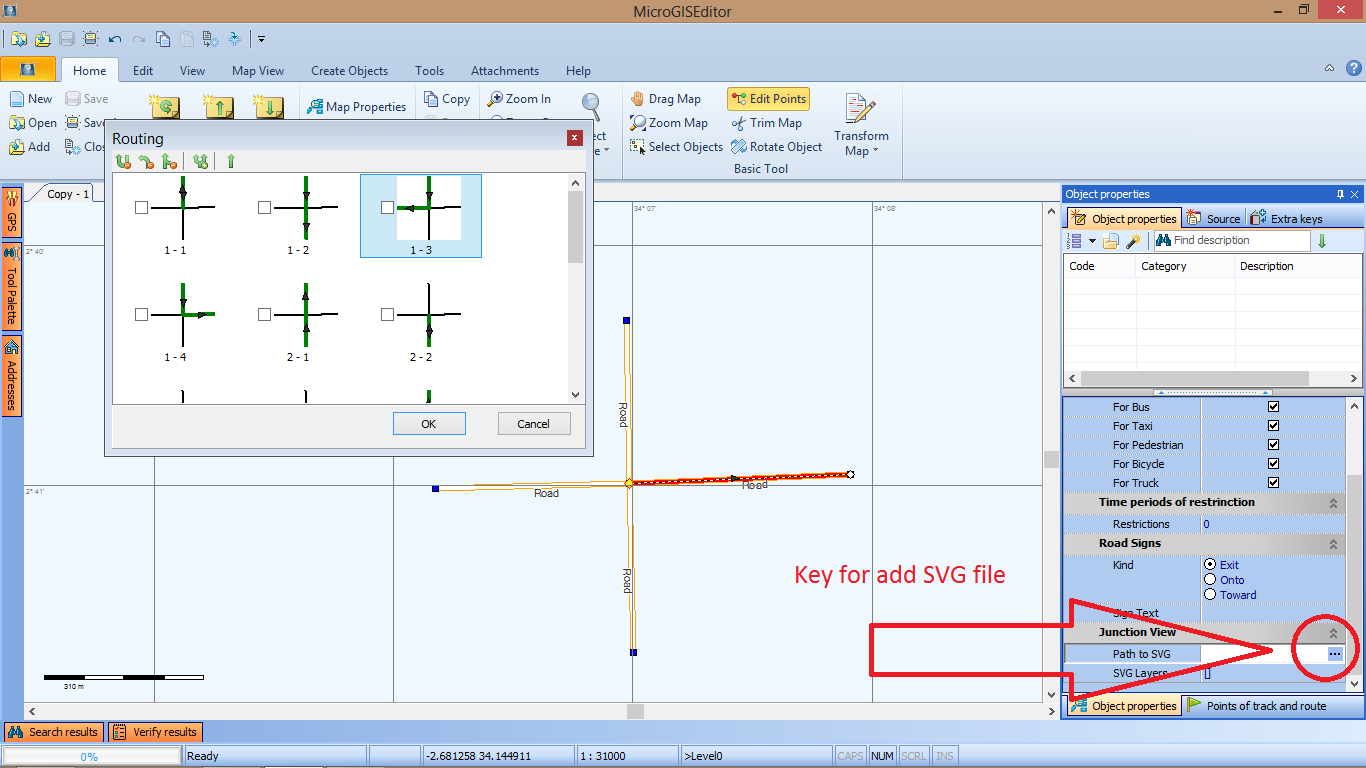Click the Select Objects tool

pos(676,147)
